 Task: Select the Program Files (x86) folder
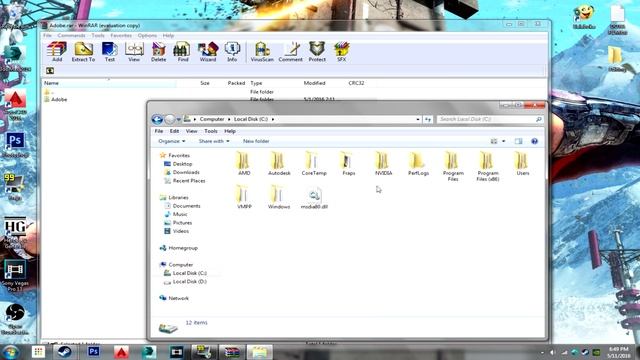[x=487, y=167]
